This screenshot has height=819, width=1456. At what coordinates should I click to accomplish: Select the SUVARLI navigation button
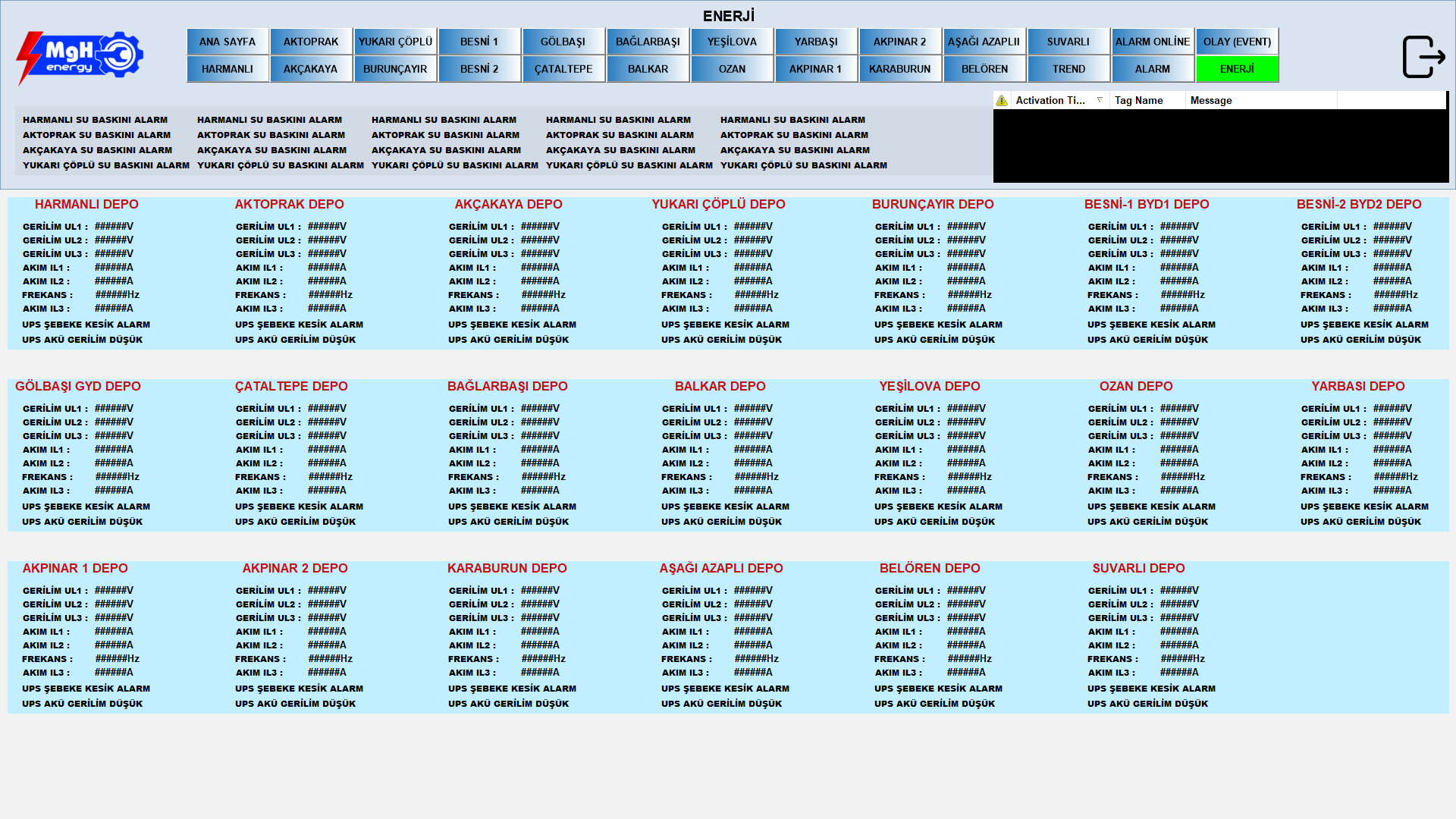point(1068,42)
